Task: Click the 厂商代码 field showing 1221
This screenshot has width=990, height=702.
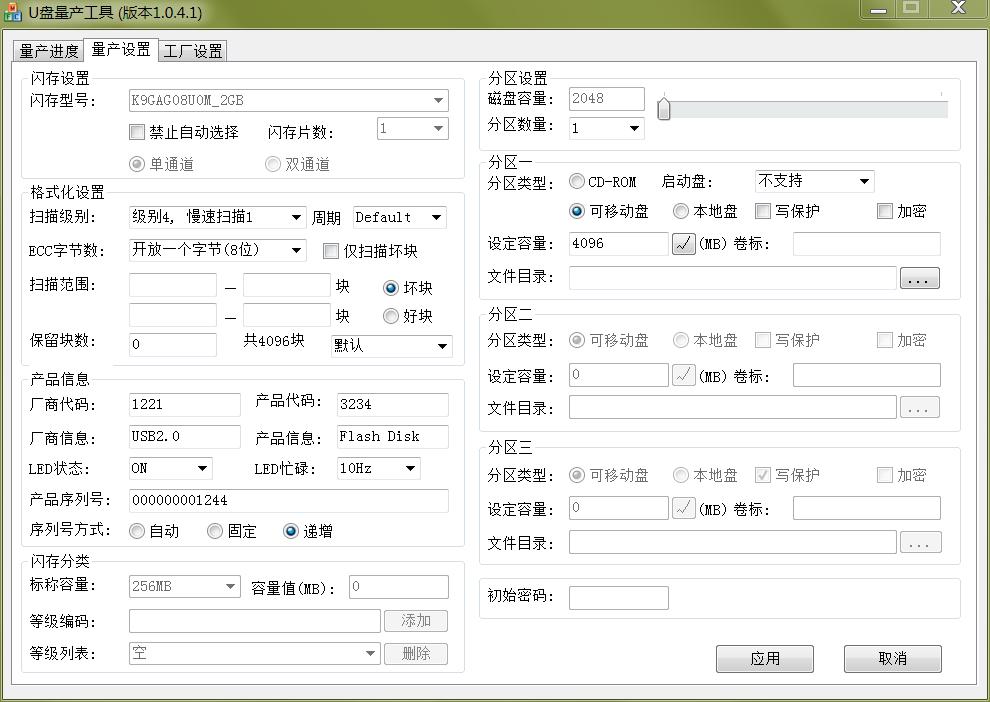Action: pos(184,405)
